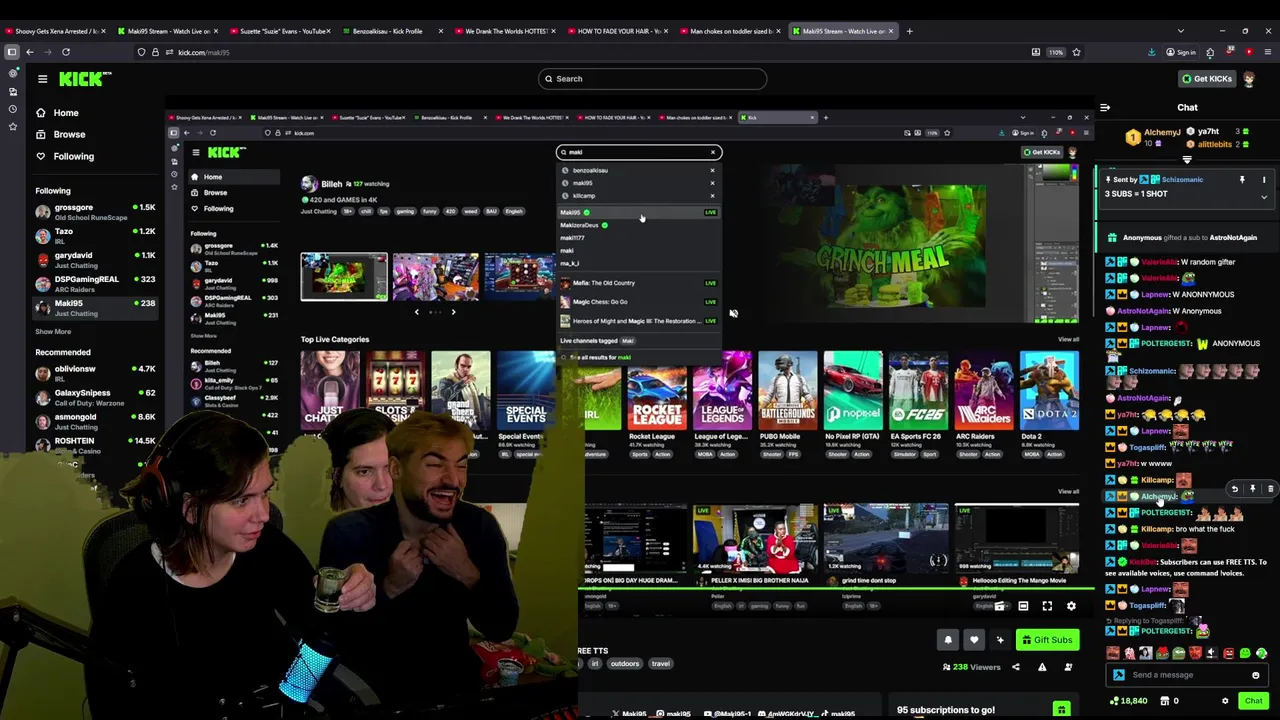
Task: Open the users icon beside the report triangle
Action: pyautogui.click(x=1068, y=667)
